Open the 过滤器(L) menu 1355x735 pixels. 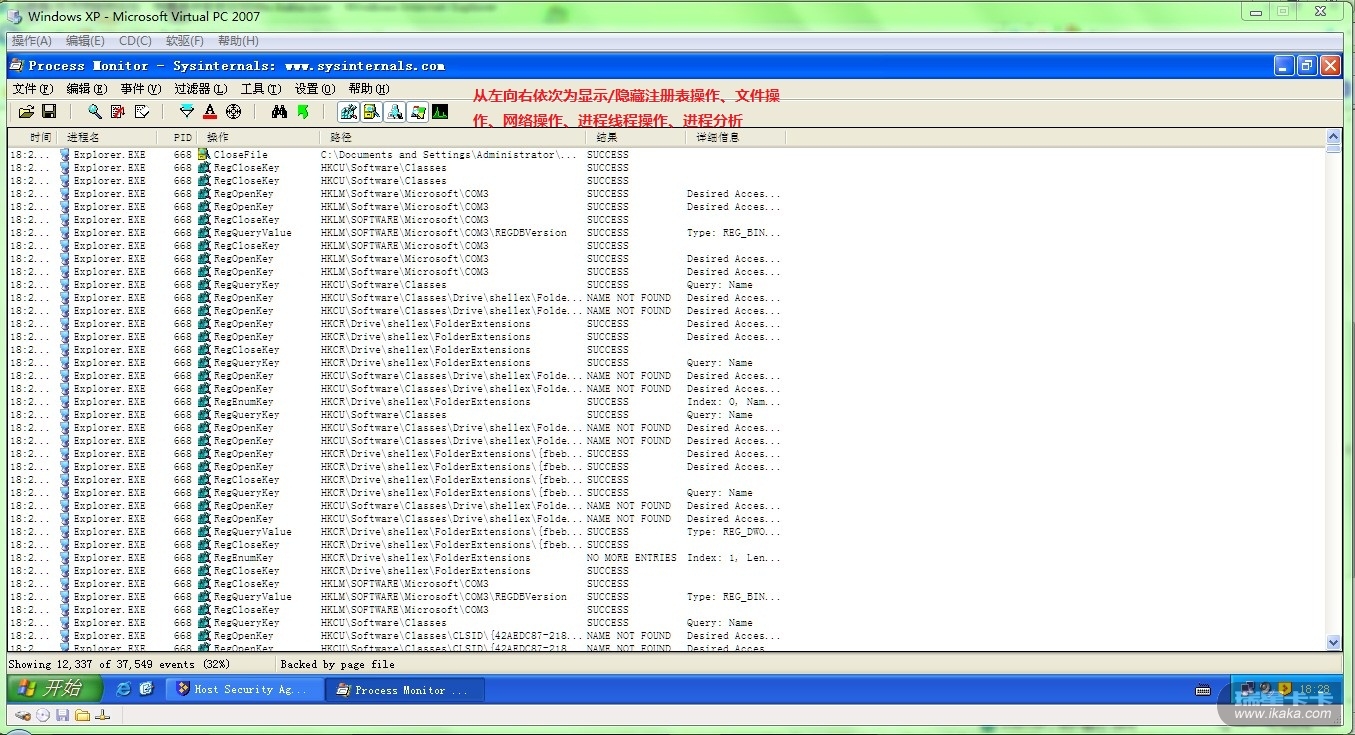click(200, 89)
